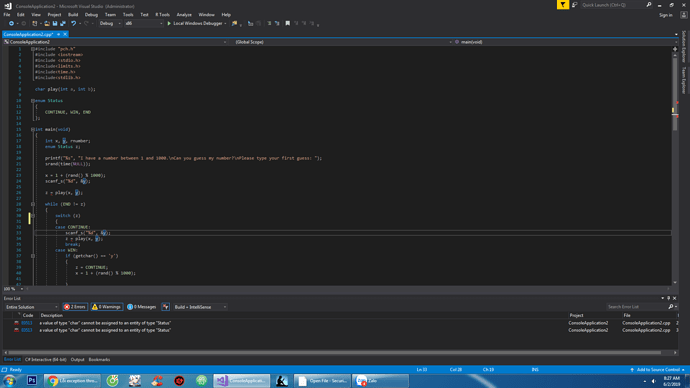
Task: Open the File menu
Action: (7, 15)
